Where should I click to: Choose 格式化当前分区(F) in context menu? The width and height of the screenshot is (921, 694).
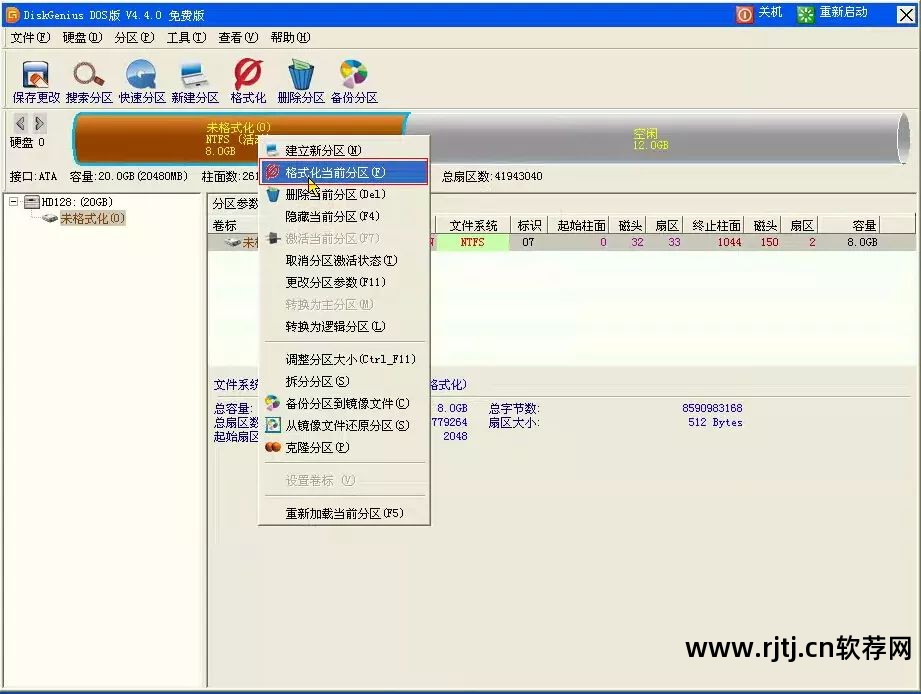pos(344,172)
